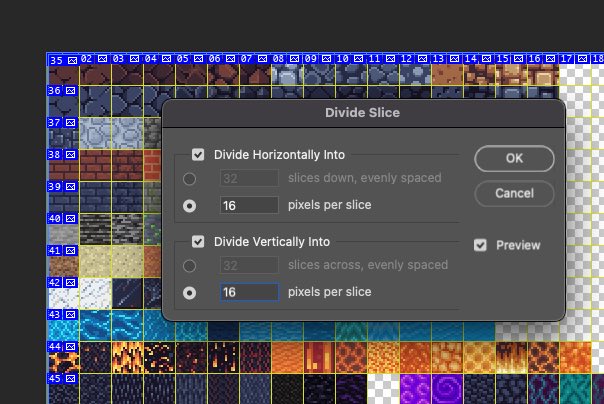Click slice 09 image badge icon
604x404 pixels.
coord(326,59)
